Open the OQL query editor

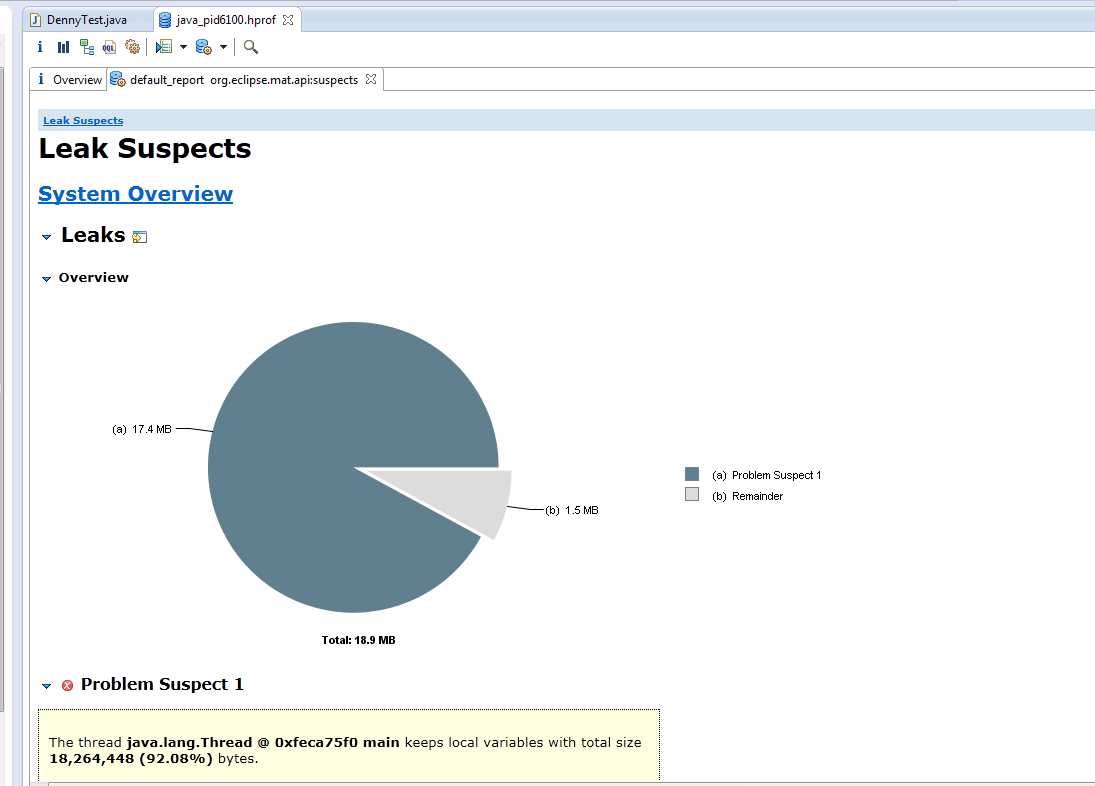[x=109, y=47]
